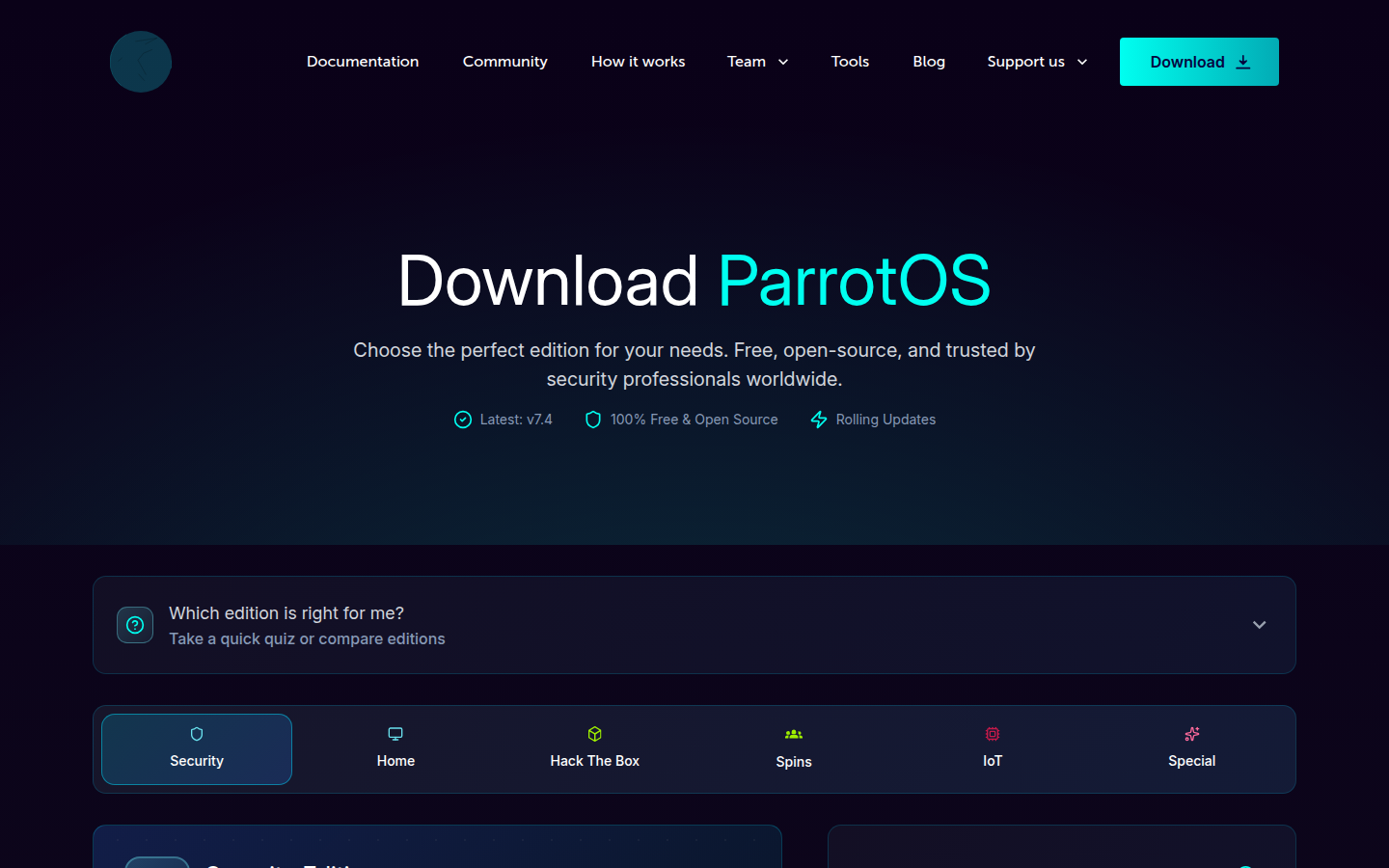
Task: Click the people icon above the Spins label
Action: [x=794, y=734]
